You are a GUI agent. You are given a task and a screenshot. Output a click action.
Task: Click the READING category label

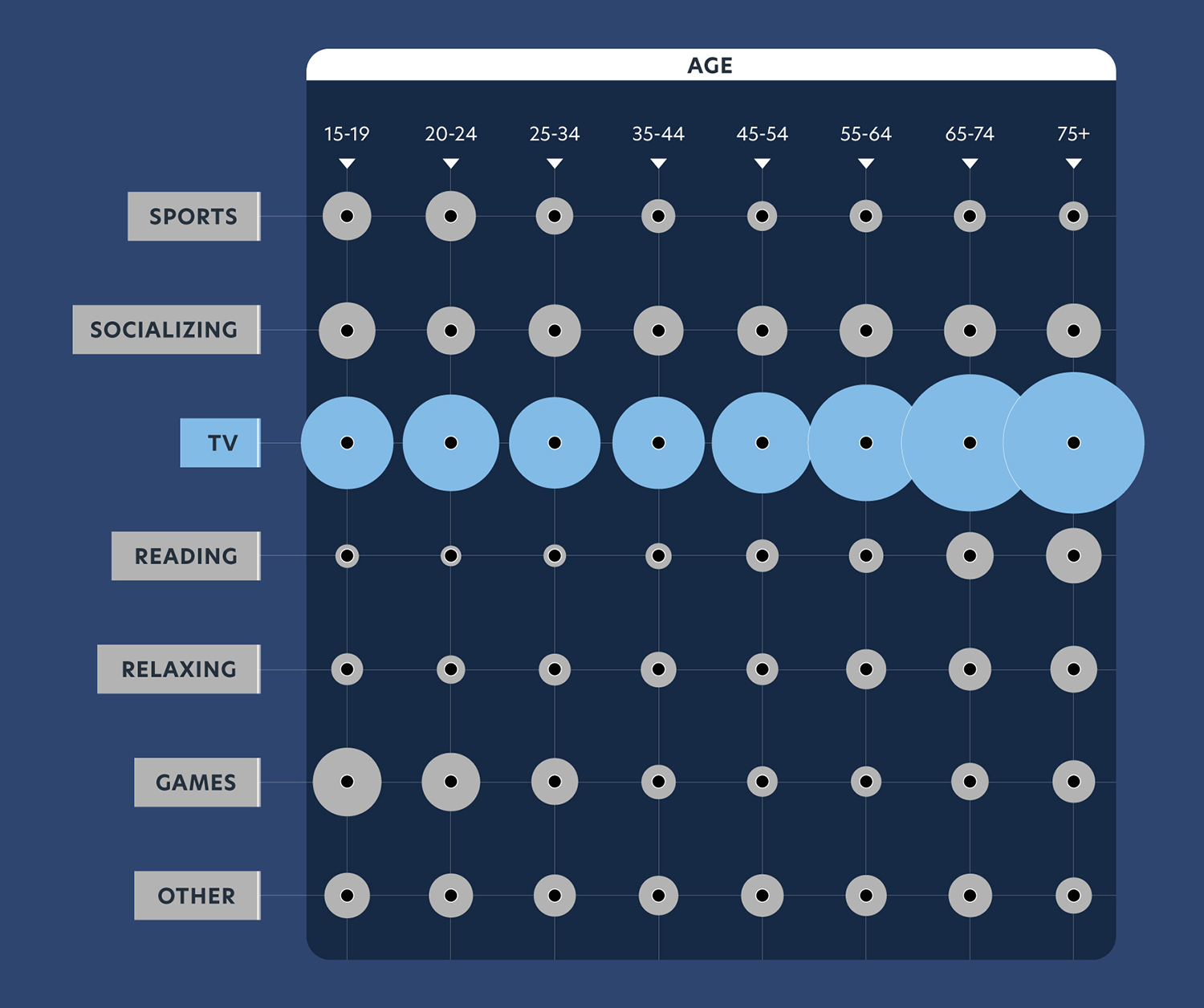point(185,556)
